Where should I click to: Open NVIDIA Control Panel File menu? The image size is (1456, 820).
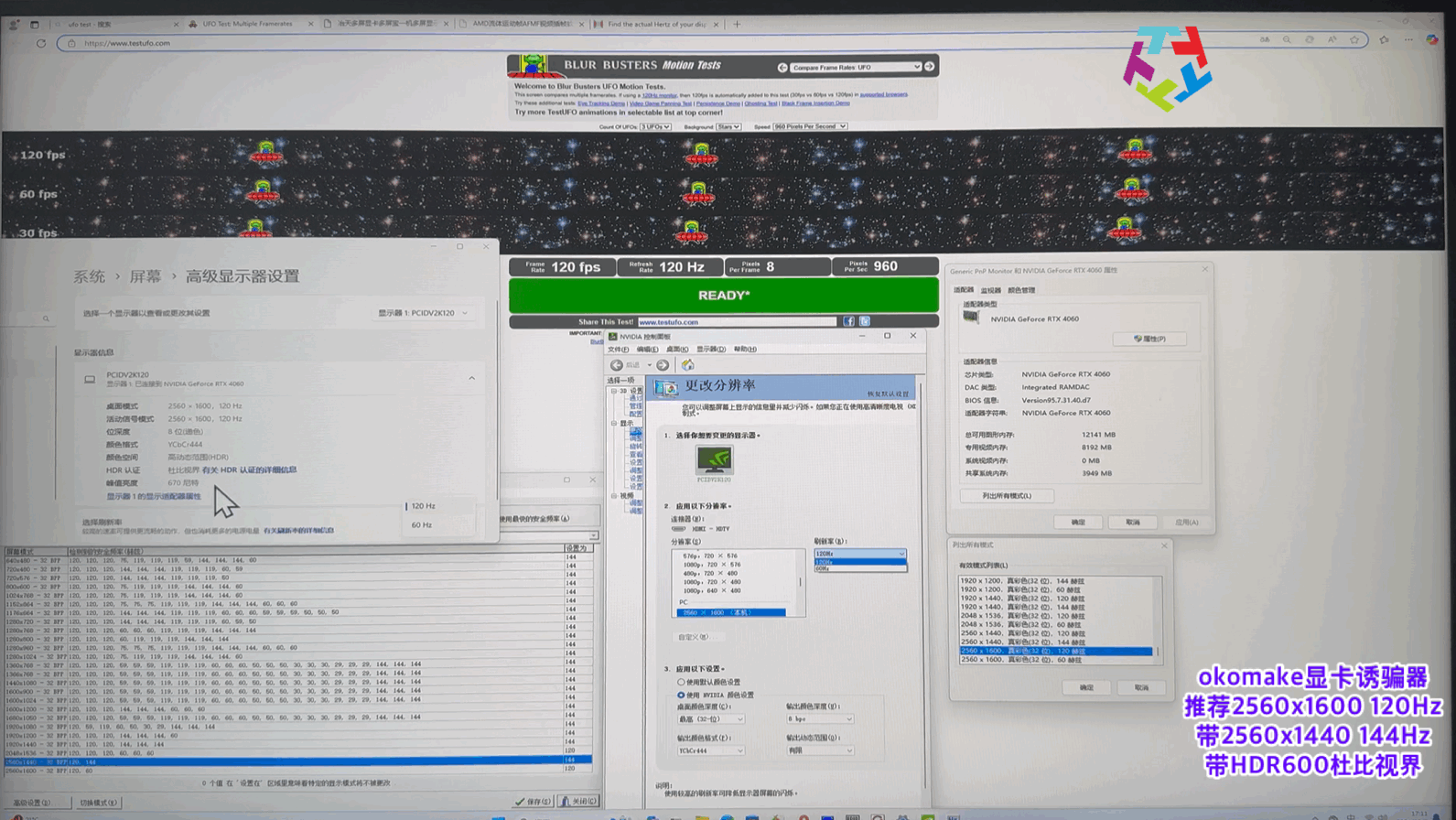[619, 350]
